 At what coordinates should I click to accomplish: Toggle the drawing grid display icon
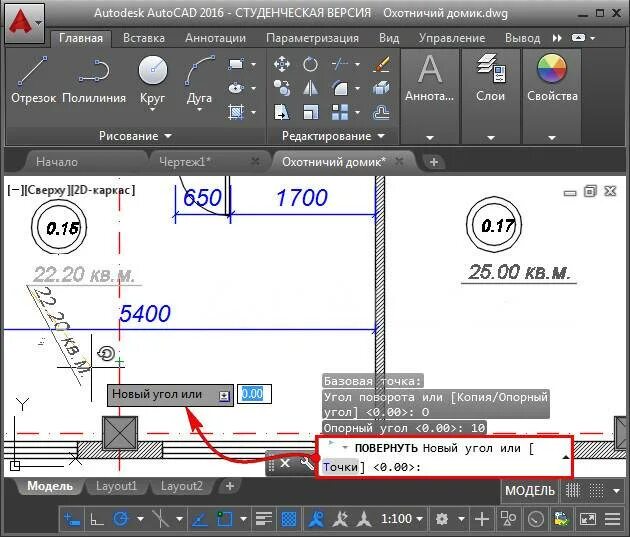[x=573, y=490]
